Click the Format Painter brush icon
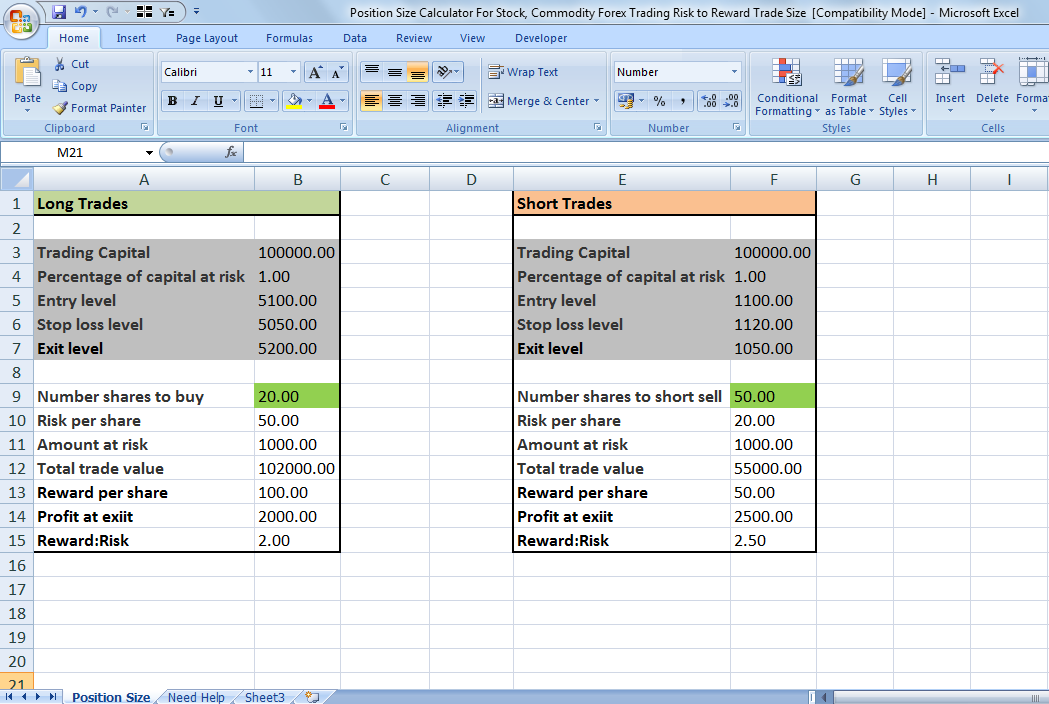Screen dimensions: 1049x704 [60, 108]
